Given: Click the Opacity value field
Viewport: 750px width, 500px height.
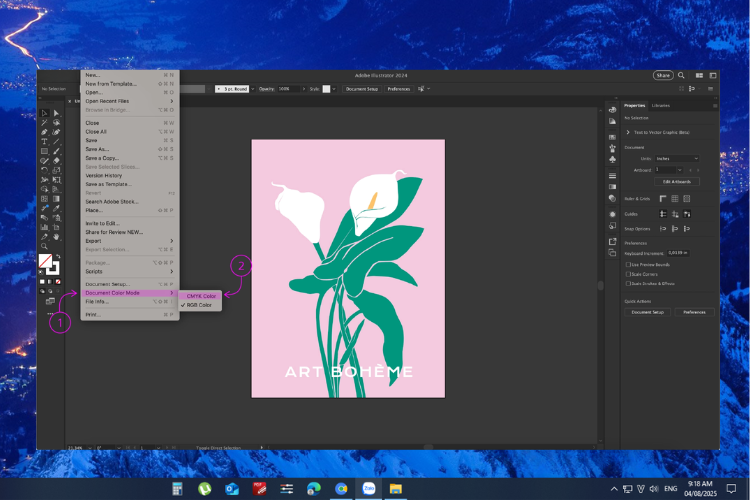Looking at the screenshot, I should [x=289, y=89].
